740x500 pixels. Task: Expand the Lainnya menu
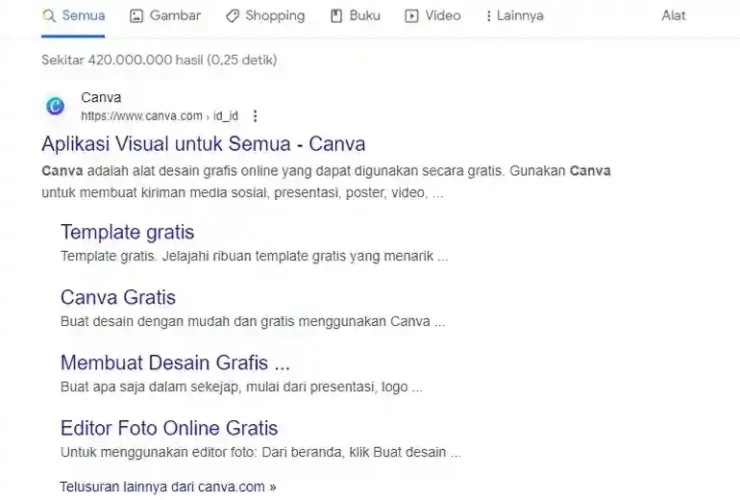pos(514,16)
